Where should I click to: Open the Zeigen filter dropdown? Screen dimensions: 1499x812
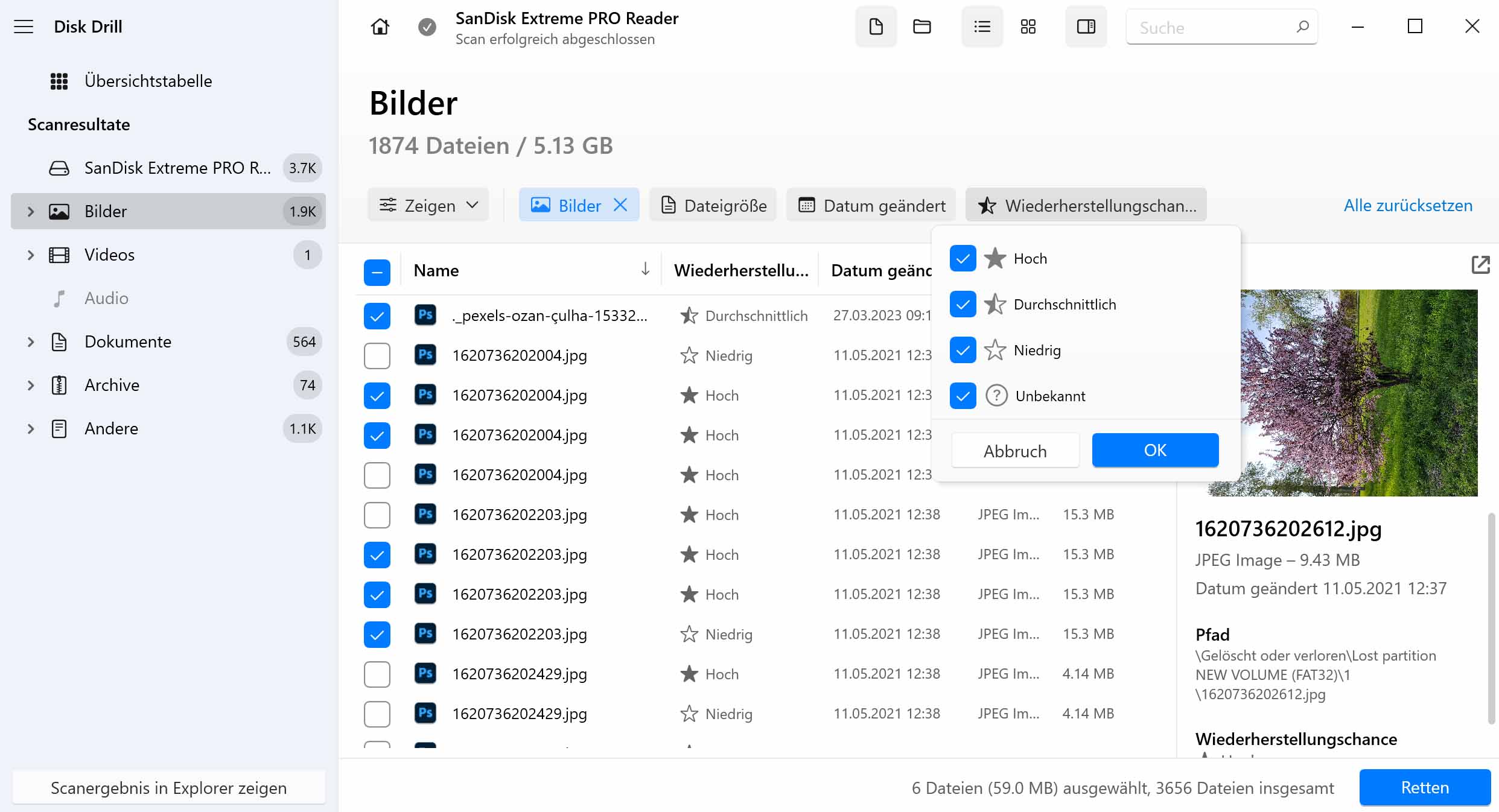coord(428,206)
